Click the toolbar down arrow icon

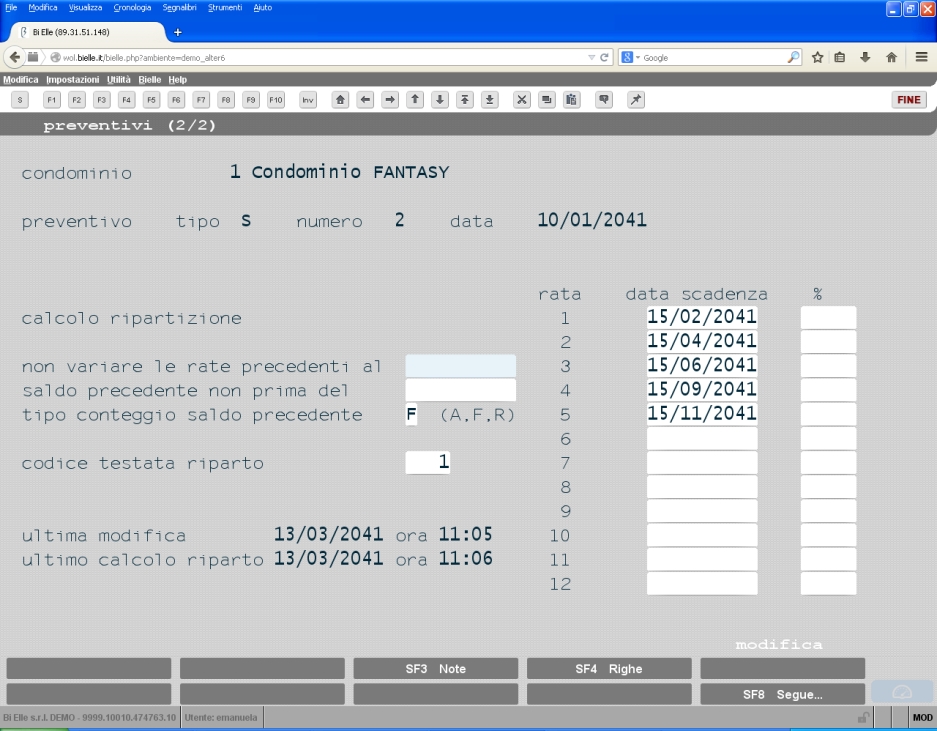pos(440,100)
